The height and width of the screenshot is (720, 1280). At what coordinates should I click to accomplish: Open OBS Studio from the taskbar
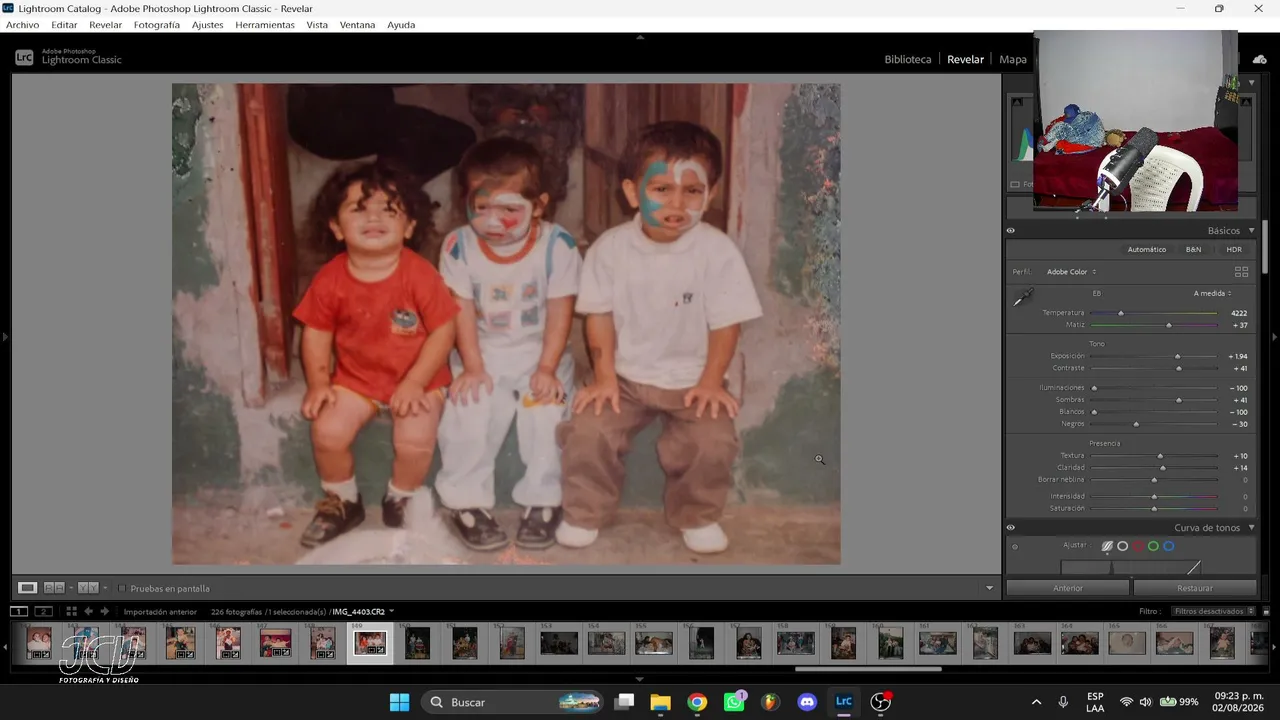click(880, 702)
